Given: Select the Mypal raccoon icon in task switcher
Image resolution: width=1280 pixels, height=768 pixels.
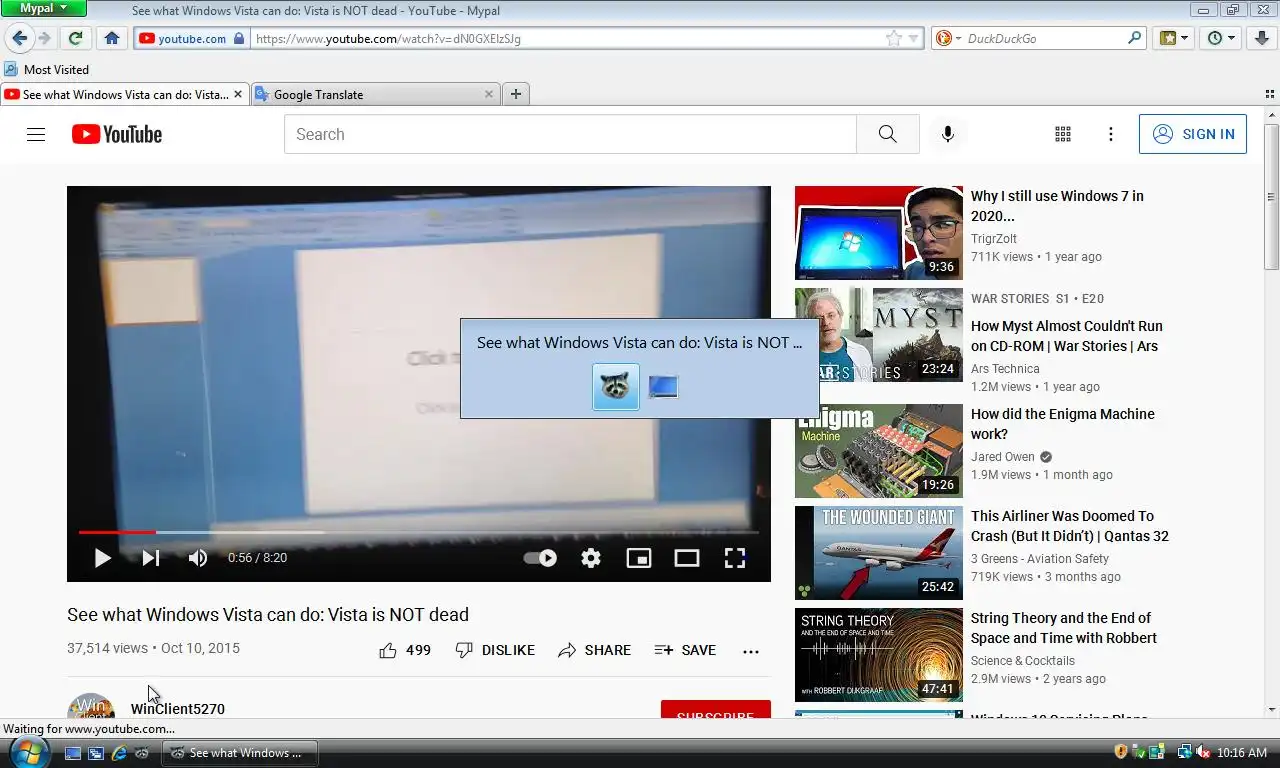Looking at the screenshot, I should [616, 386].
